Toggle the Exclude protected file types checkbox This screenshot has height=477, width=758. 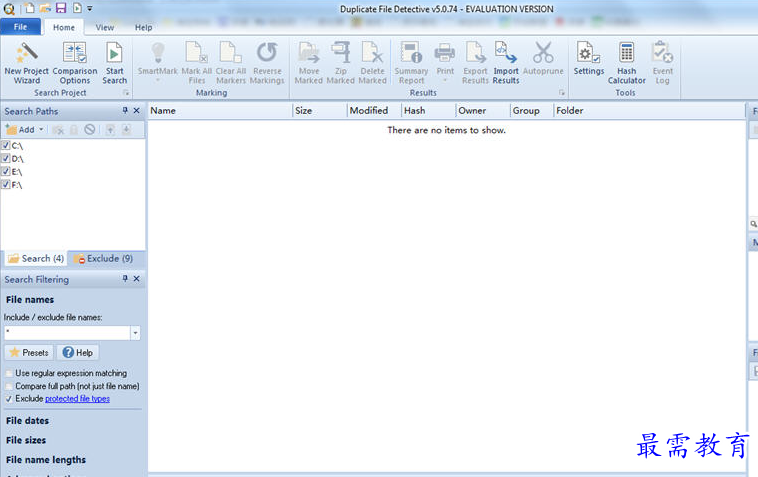tap(9, 399)
